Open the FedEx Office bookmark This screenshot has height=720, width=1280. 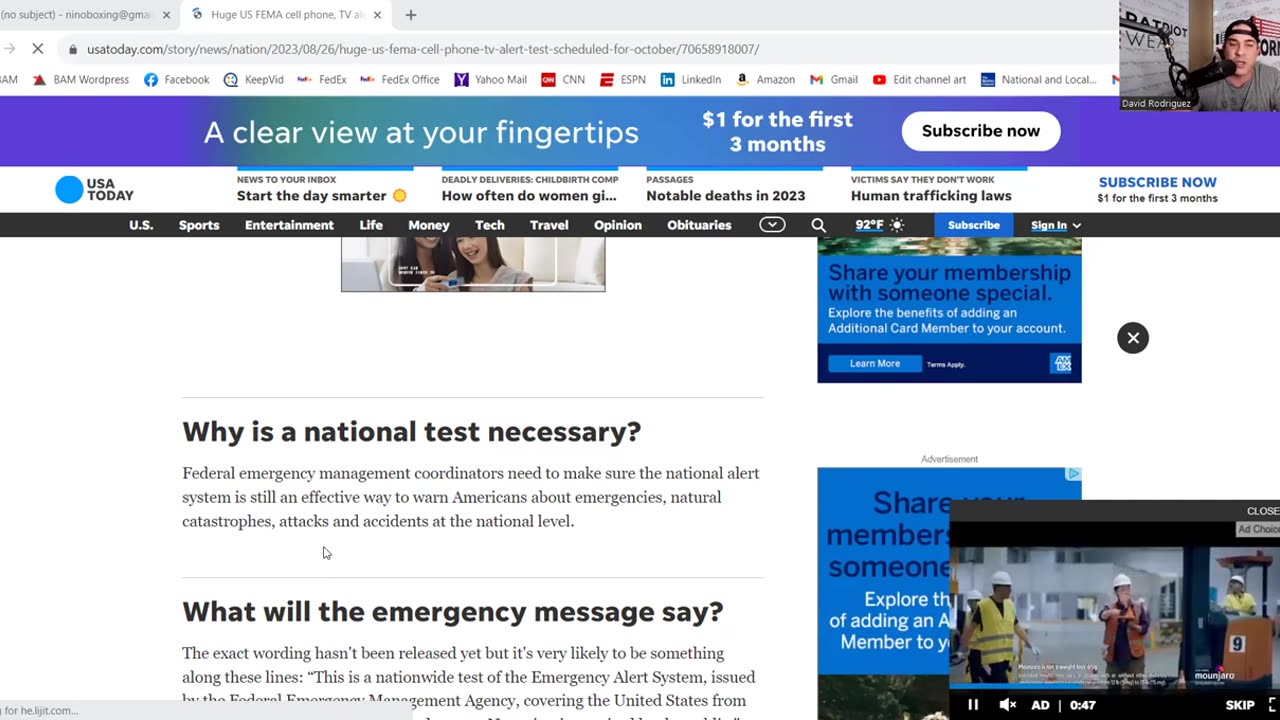click(400, 79)
